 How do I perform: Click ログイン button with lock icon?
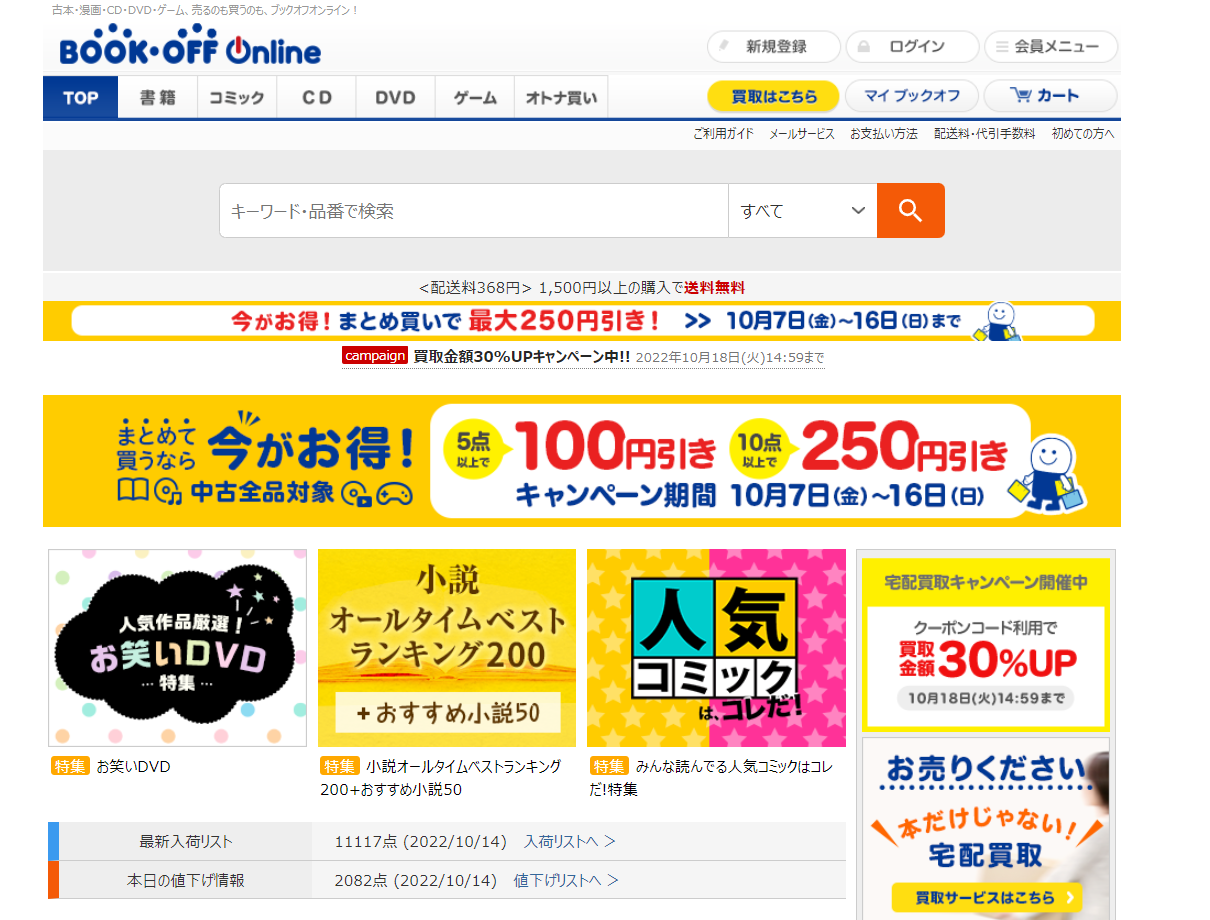pos(912,47)
